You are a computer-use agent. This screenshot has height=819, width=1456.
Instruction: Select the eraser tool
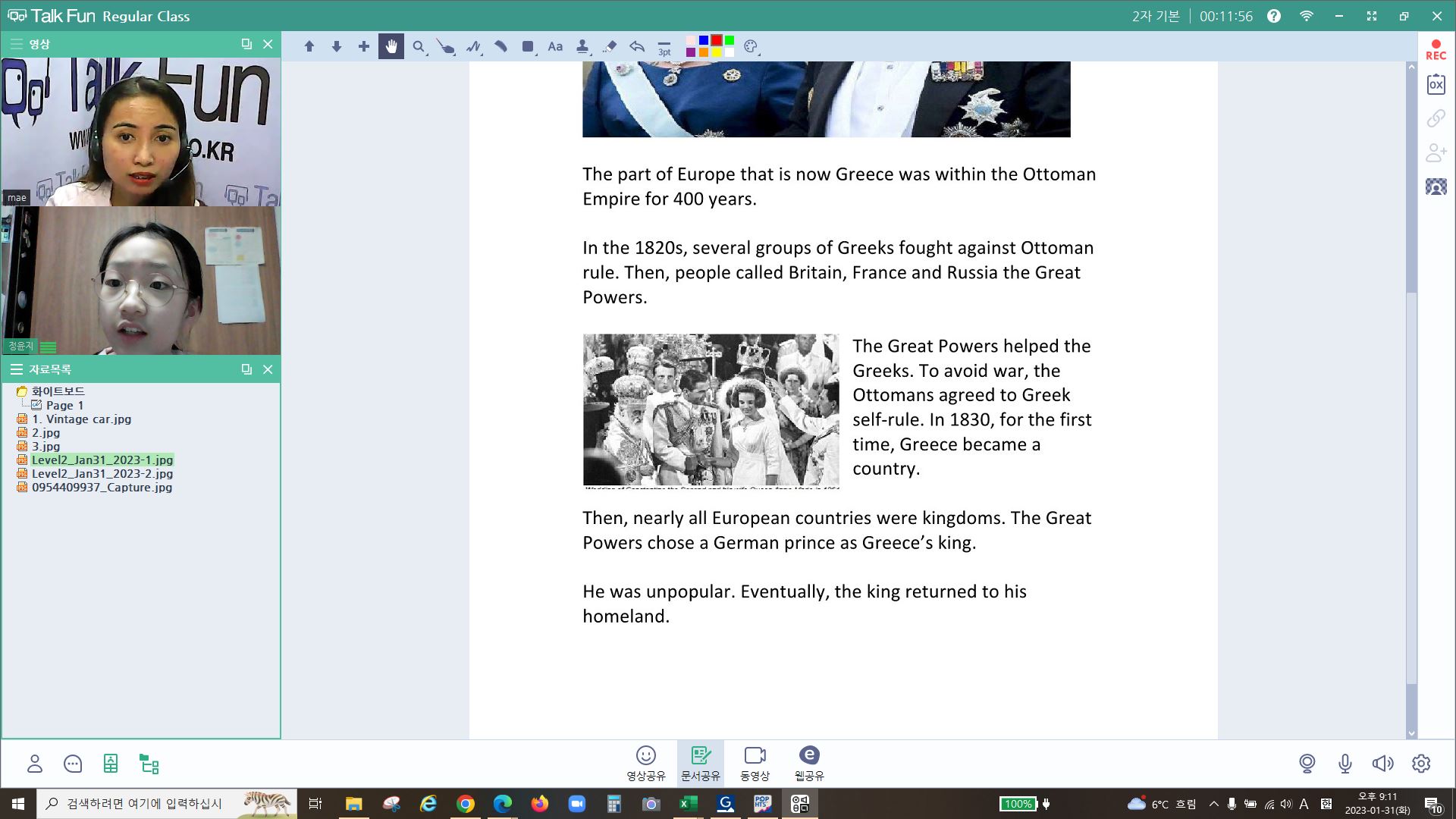[x=610, y=46]
